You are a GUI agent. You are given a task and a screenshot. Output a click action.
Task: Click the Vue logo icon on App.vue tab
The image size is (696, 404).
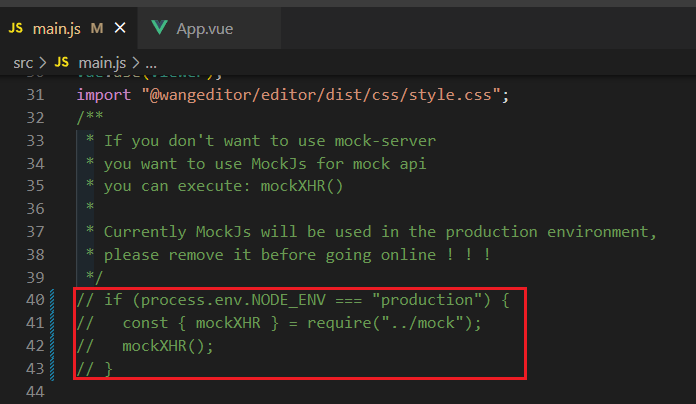(x=159, y=28)
